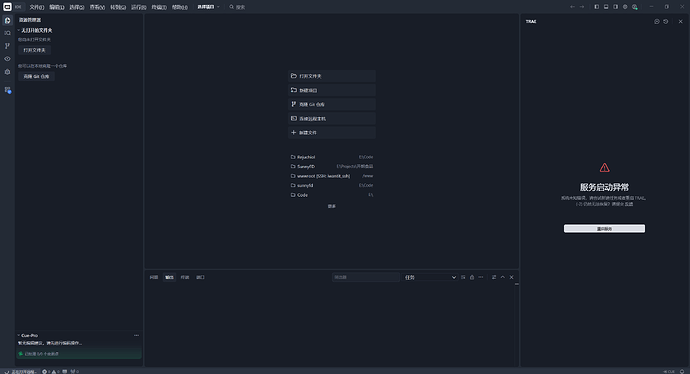Open bottom panel more actions ellipsis
The width and height of the screenshot is (690, 374).
tap(481, 277)
